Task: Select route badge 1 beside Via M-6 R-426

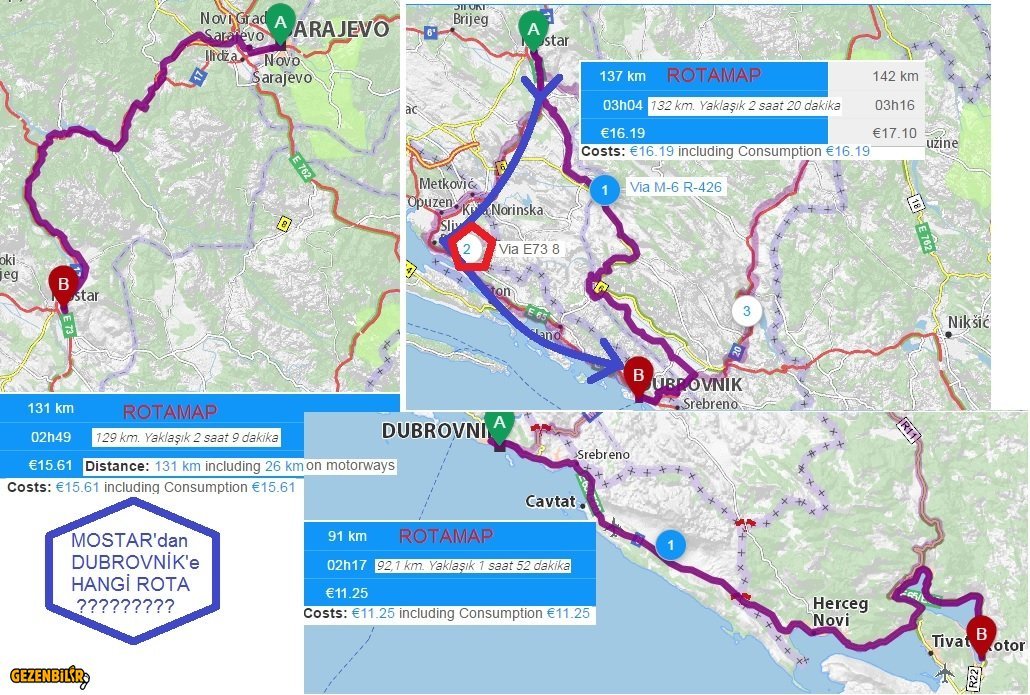Action: (604, 190)
